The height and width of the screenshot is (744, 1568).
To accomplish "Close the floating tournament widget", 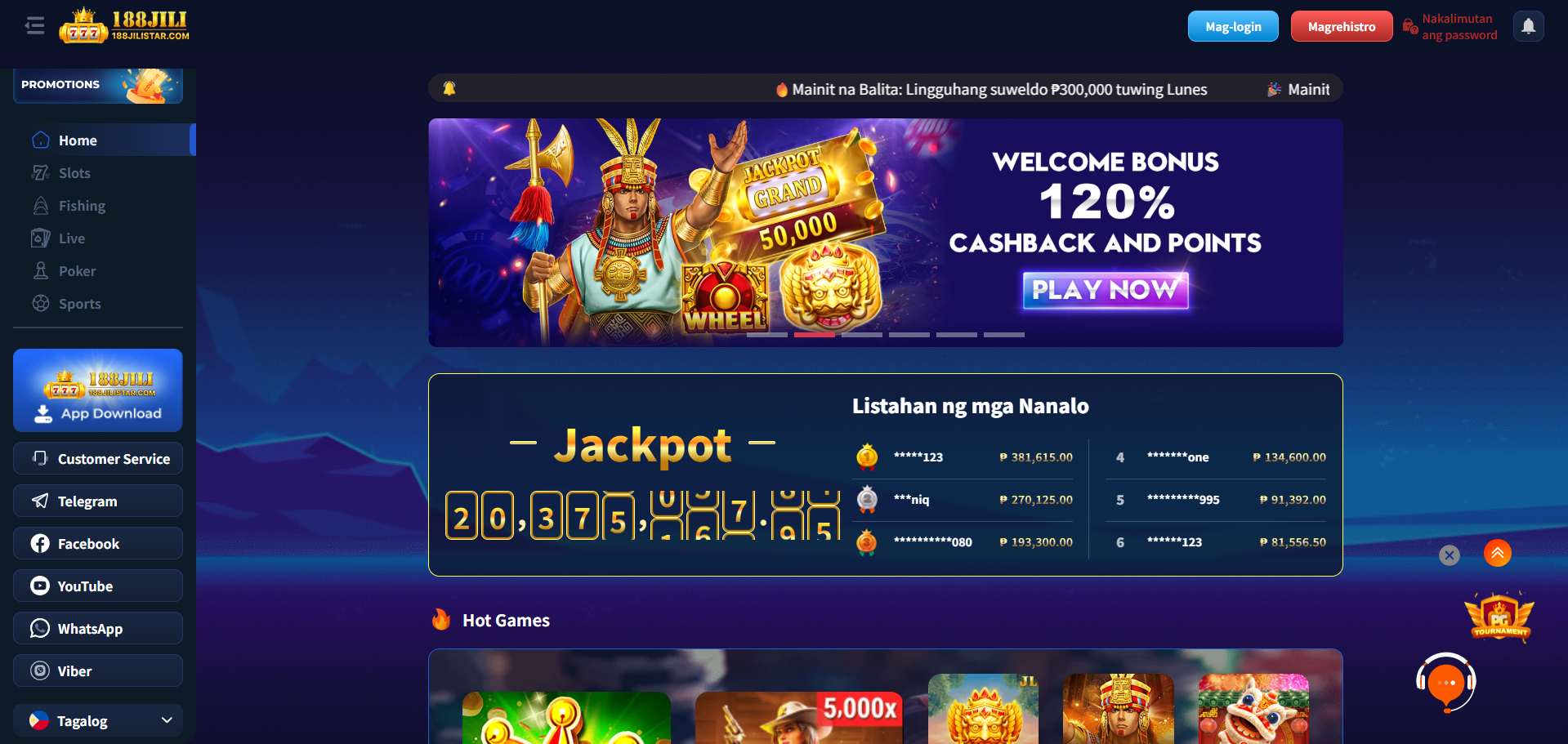I will tap(1449, 555).
